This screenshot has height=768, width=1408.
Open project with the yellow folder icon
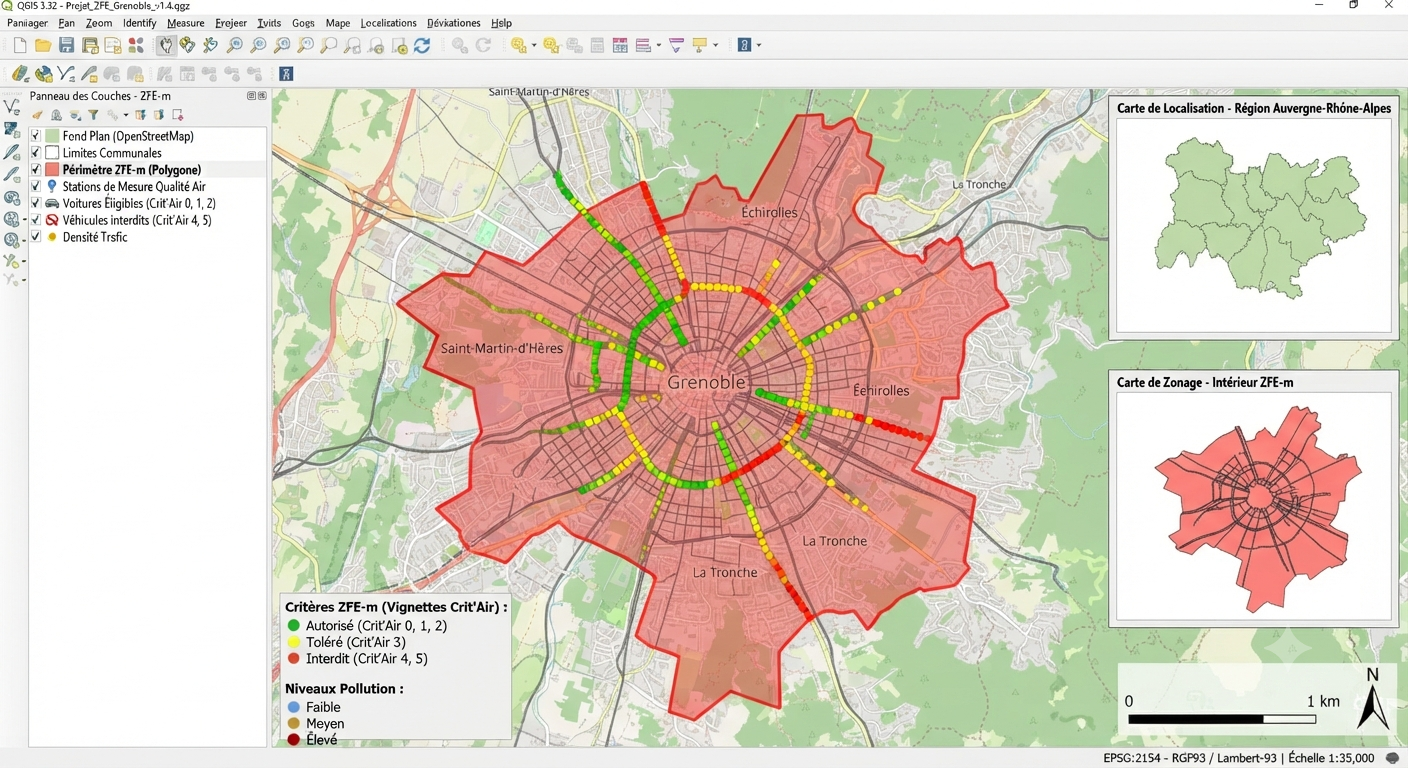(x=43, y=45)
